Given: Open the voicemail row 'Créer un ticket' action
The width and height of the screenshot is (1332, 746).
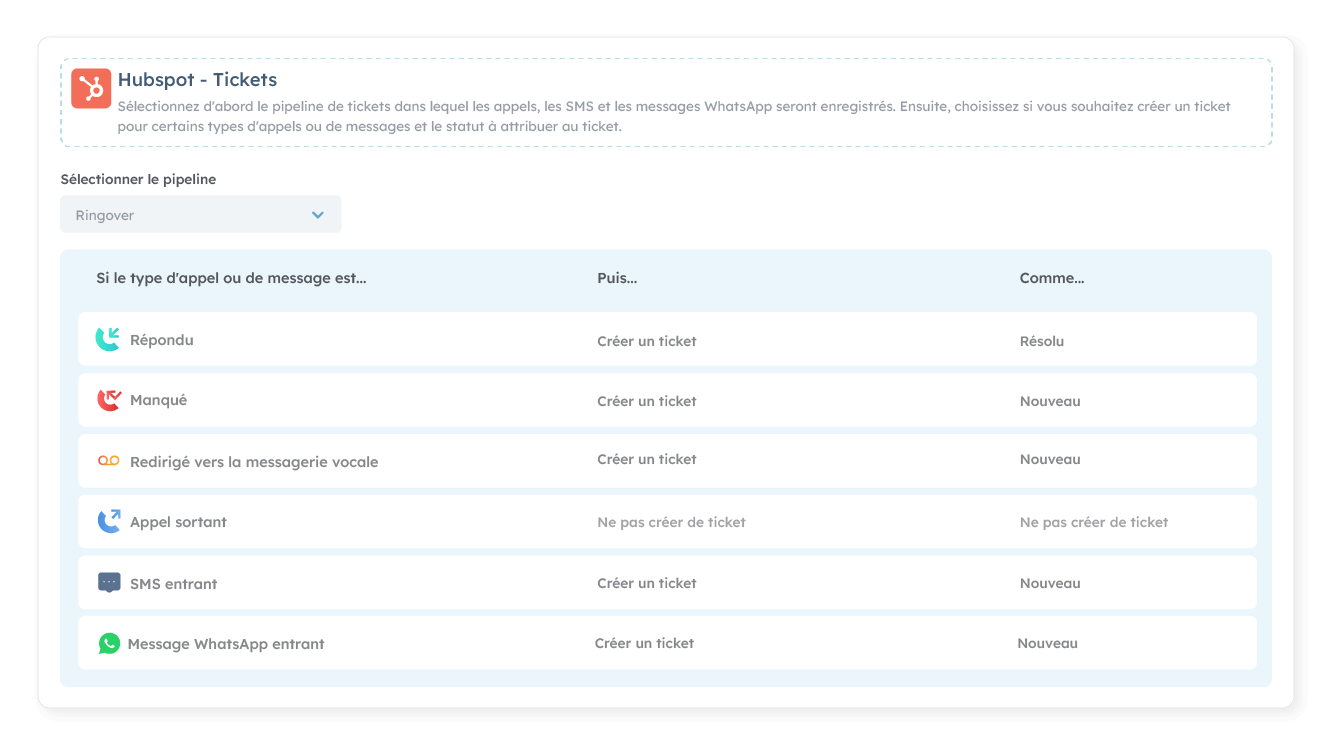Looking at the screenshot, I should pos(647,459).
